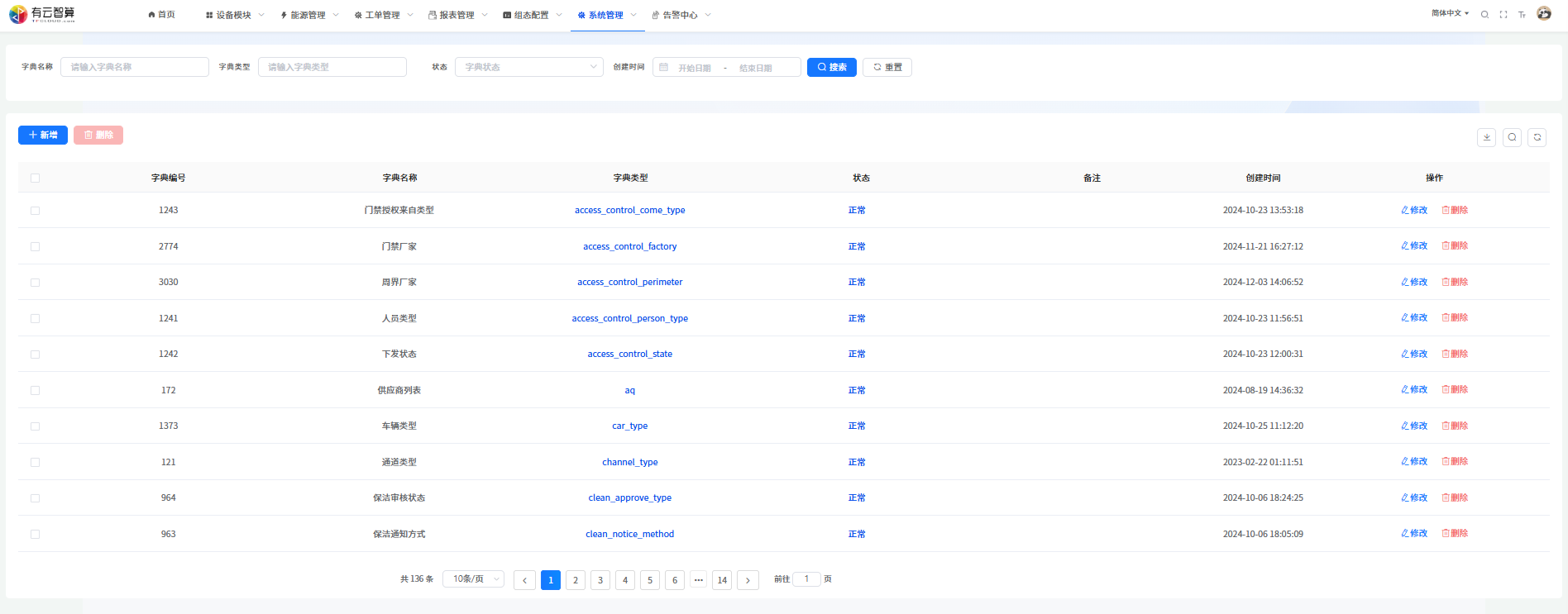Check the select-all checkbox in the table header
1568x614 pixels.
coord(35,178)
